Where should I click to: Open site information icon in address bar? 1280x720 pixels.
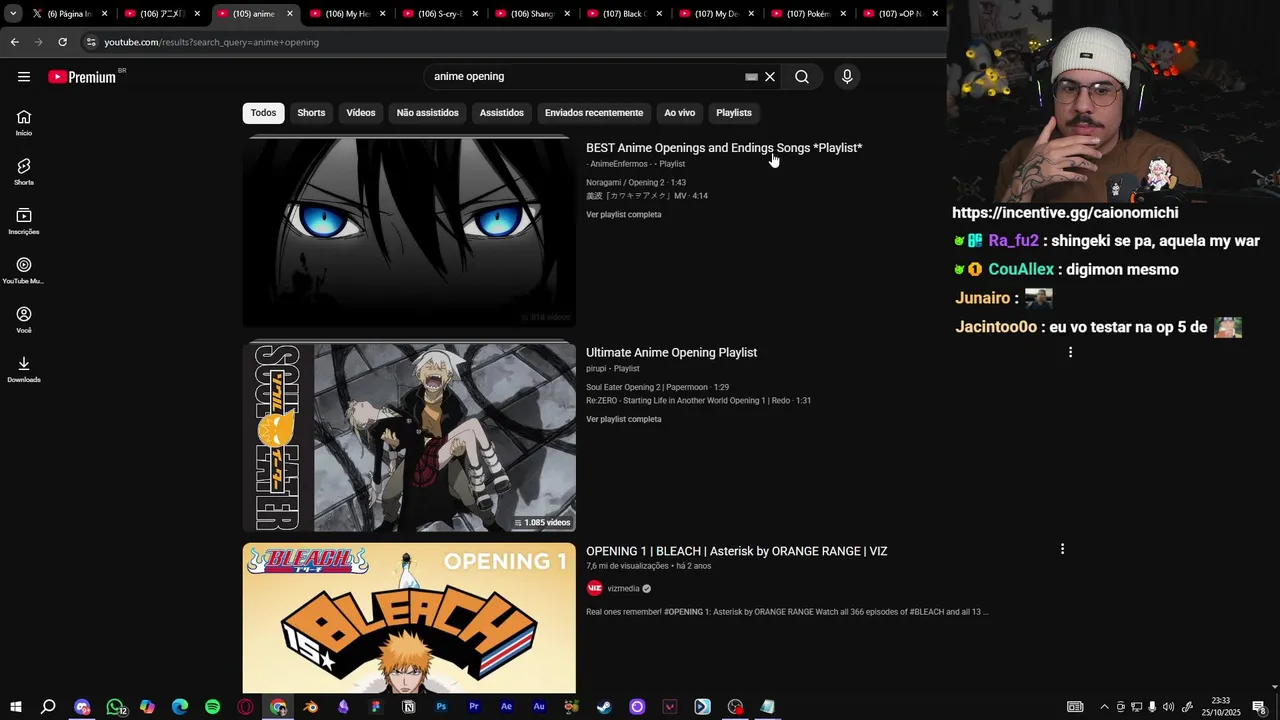91,42
